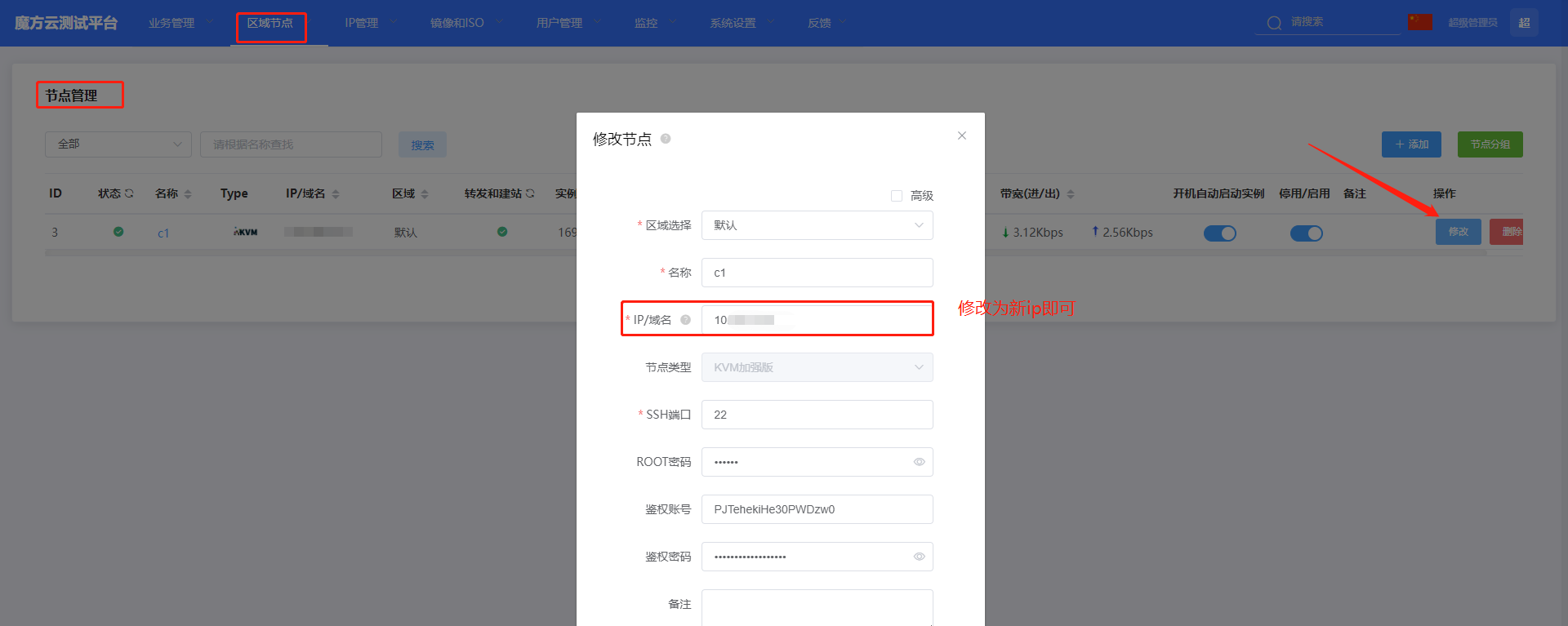Click the 添加 button
The height and width of the screenshot is (626, 1568).
point(1411,144)
